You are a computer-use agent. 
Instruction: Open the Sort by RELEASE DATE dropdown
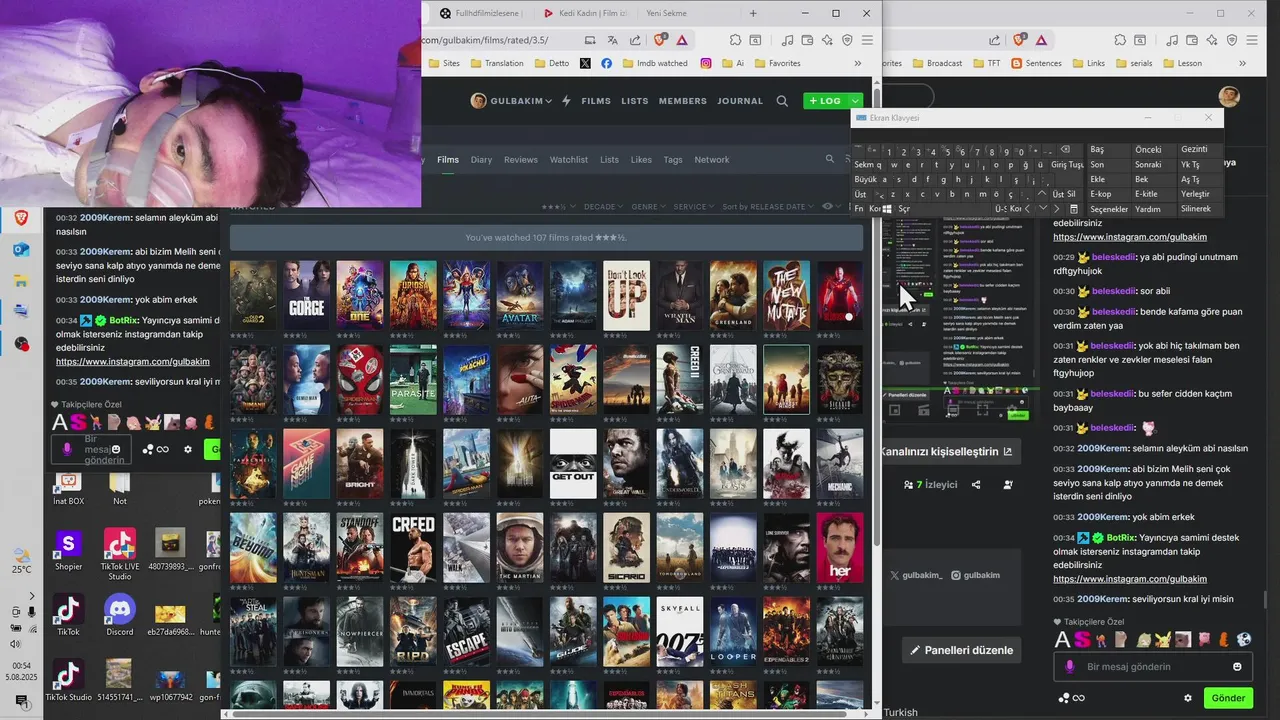(x=767, y=207)
